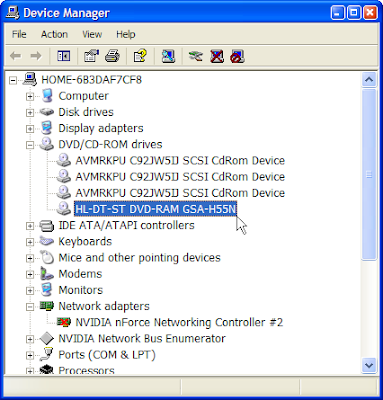Click the Network adapters category icon
Screen dimensions: 383x400
click(x=47, y=306)
